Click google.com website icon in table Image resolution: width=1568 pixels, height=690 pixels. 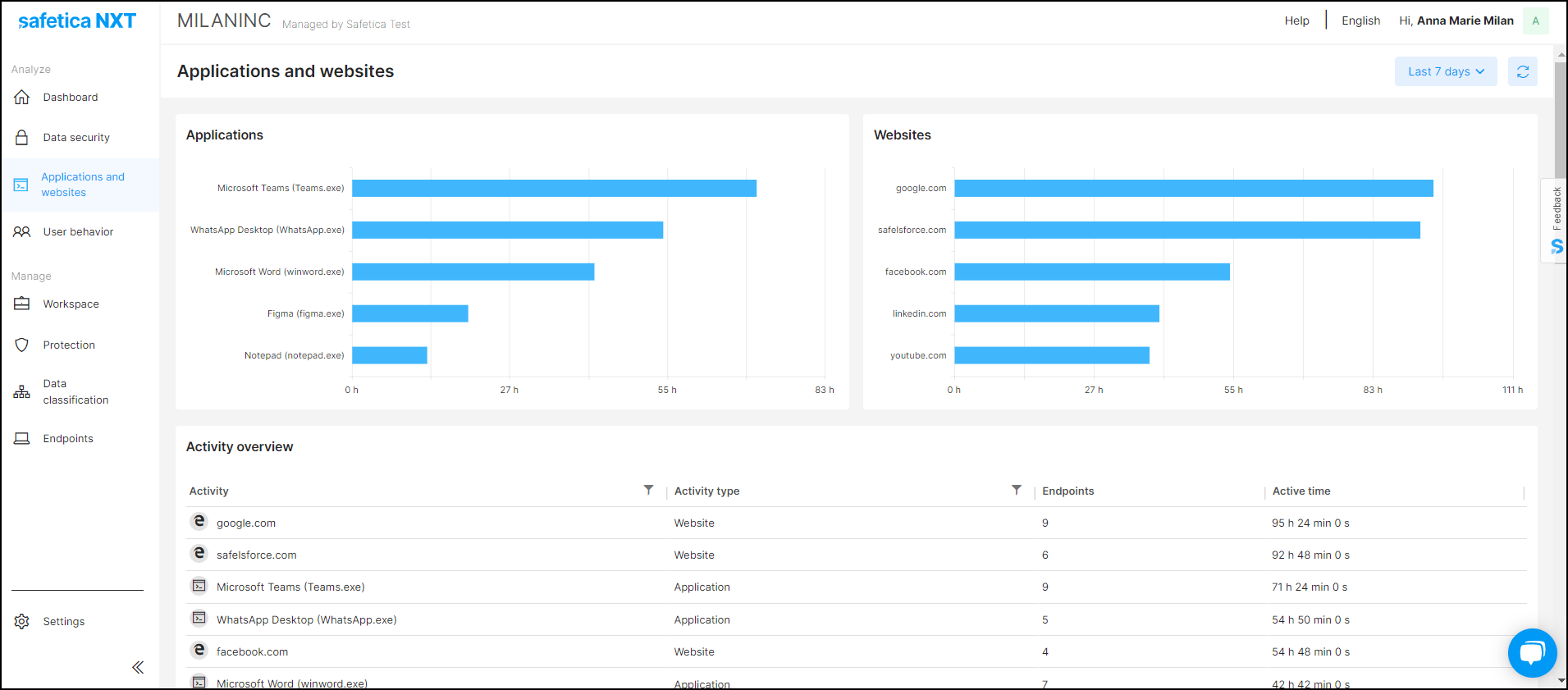tap(199, 522)
